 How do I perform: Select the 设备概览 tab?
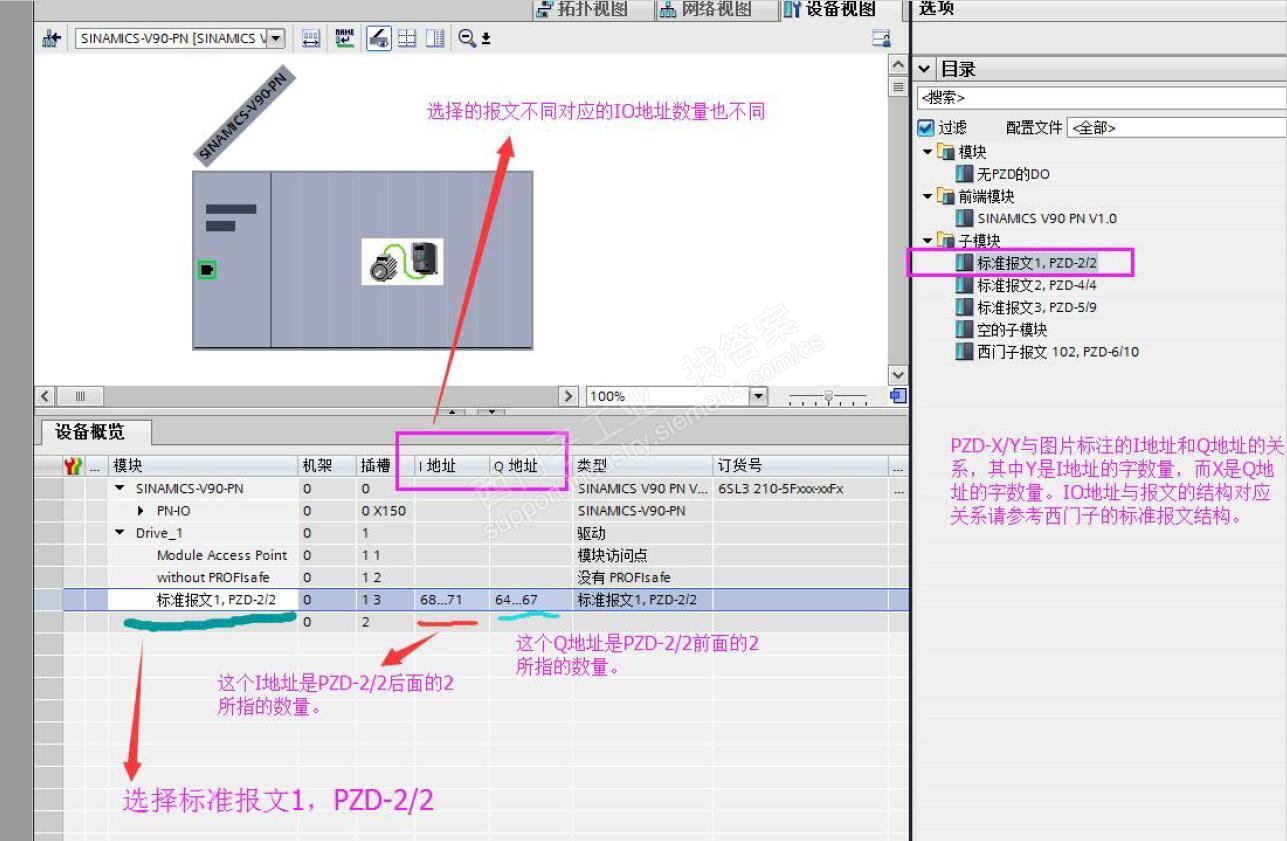click(x=96, y=432)
